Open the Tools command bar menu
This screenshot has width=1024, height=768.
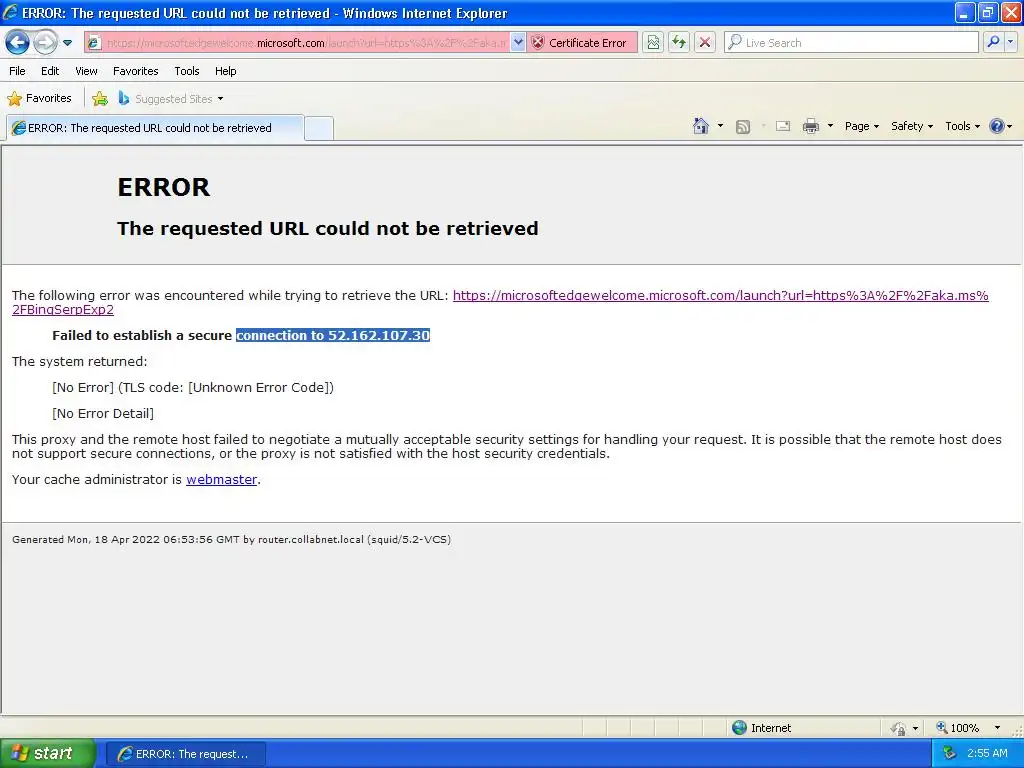click(x=963, y=126)
